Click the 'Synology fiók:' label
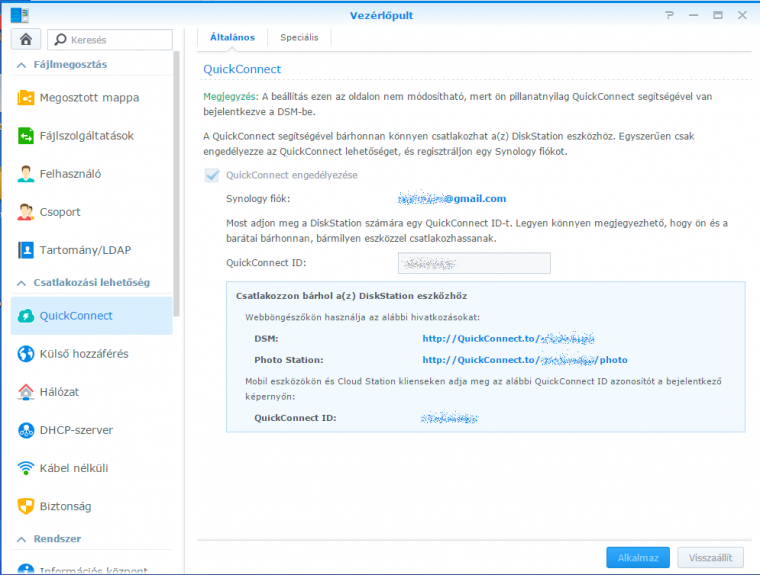The width and height of the screenshot is (760, 575). pos(258,198)
